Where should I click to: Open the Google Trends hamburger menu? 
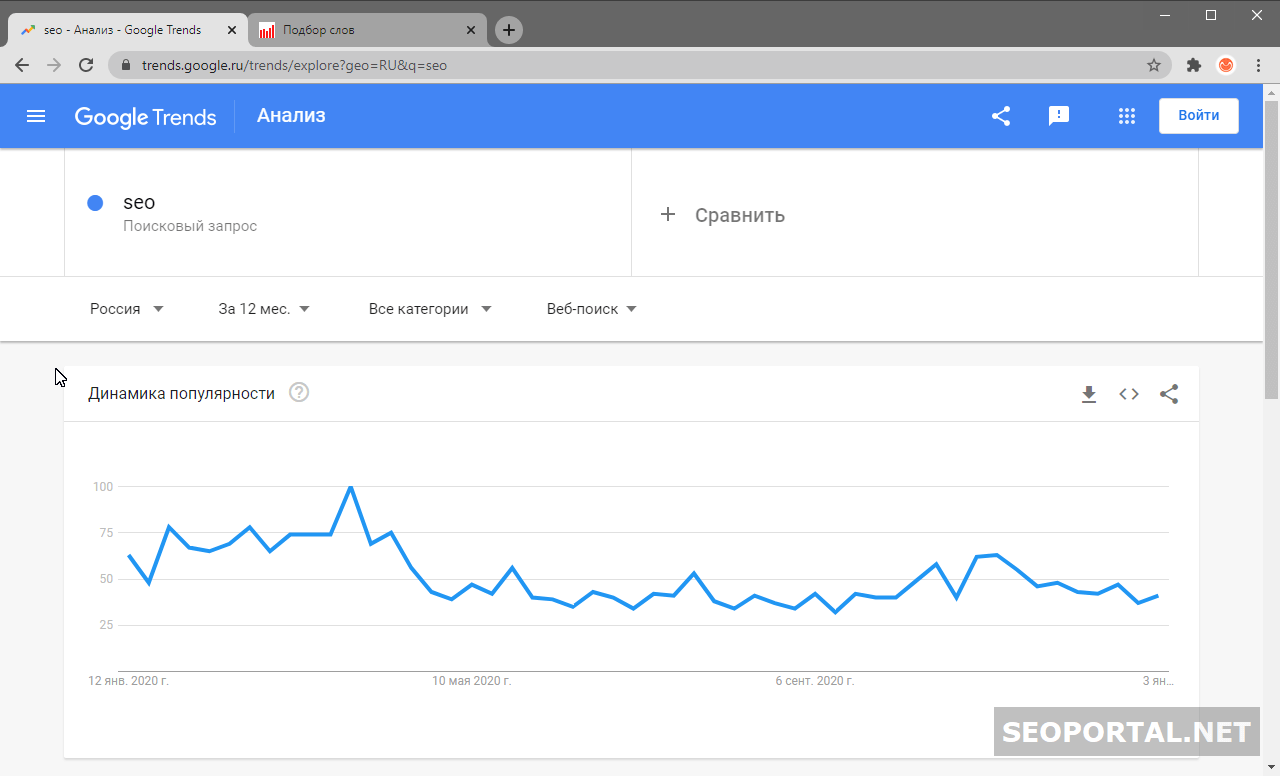(x=36, y=116)
